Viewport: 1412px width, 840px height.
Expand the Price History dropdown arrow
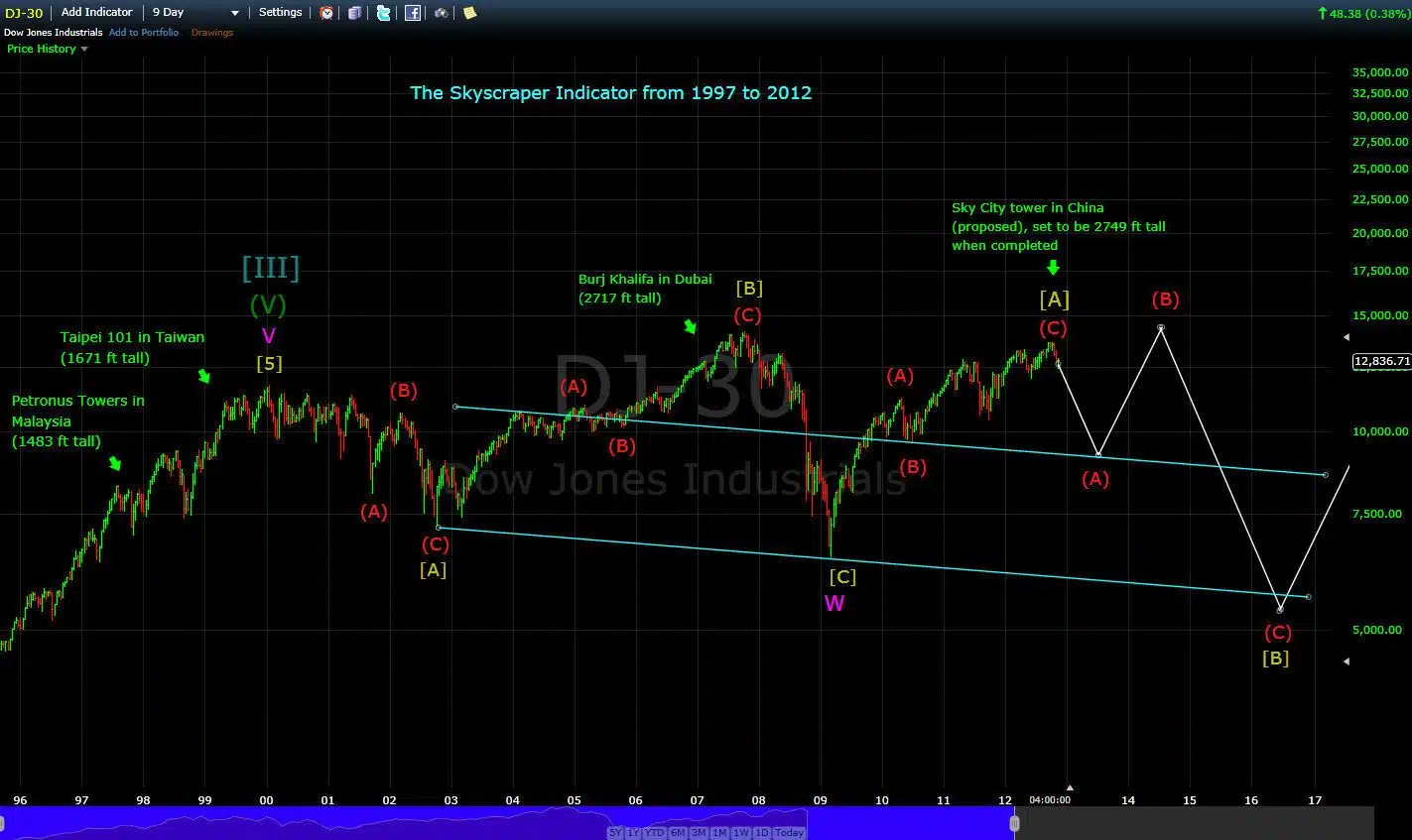click(x=83, y=49)
